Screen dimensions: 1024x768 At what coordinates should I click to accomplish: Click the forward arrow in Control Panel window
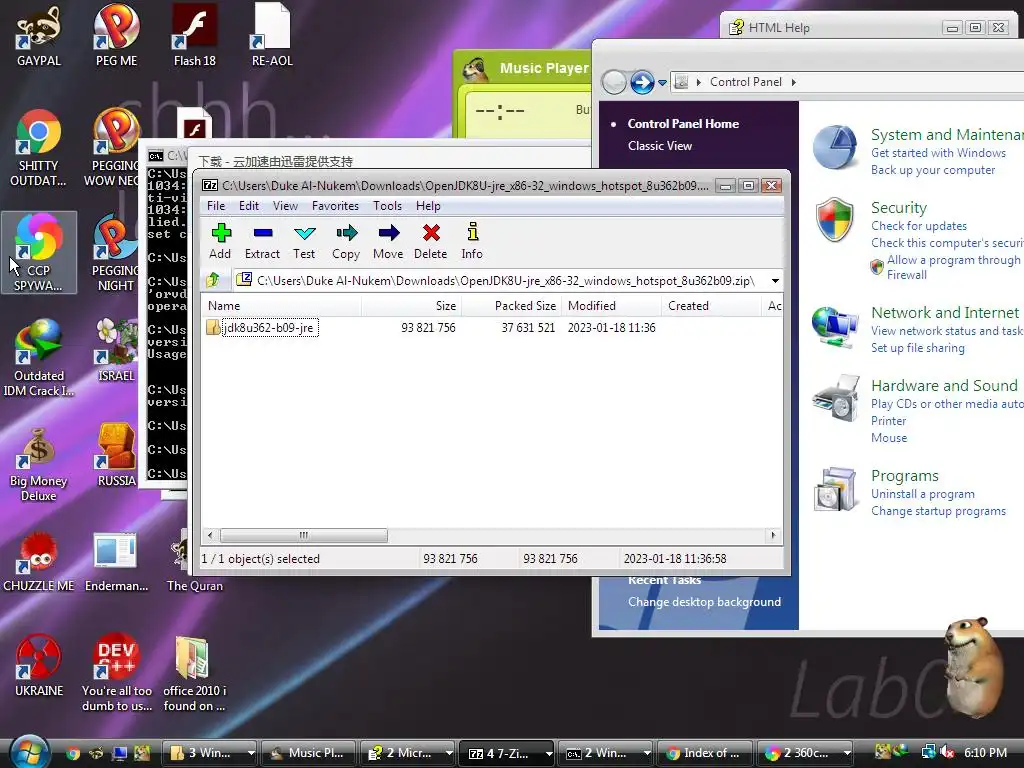(x=642, y=82)
